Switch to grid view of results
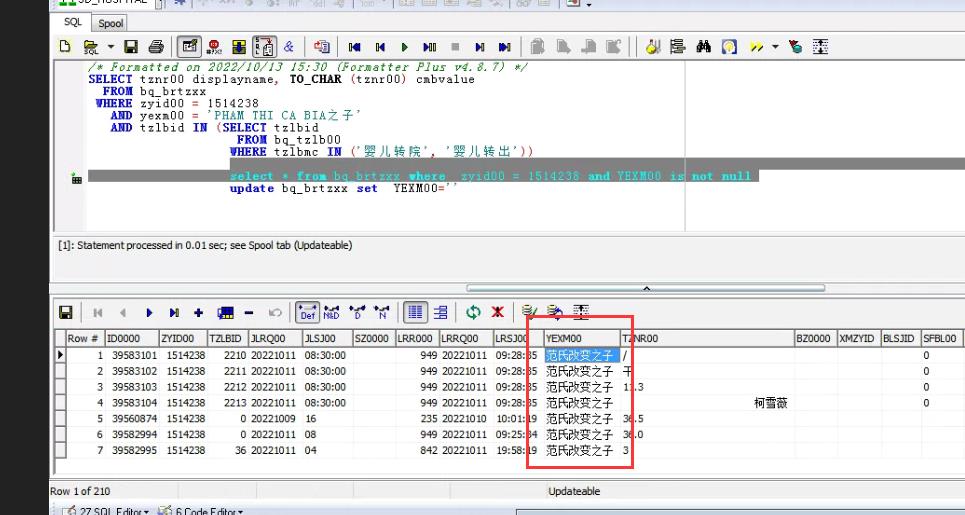 pos(416,313)
